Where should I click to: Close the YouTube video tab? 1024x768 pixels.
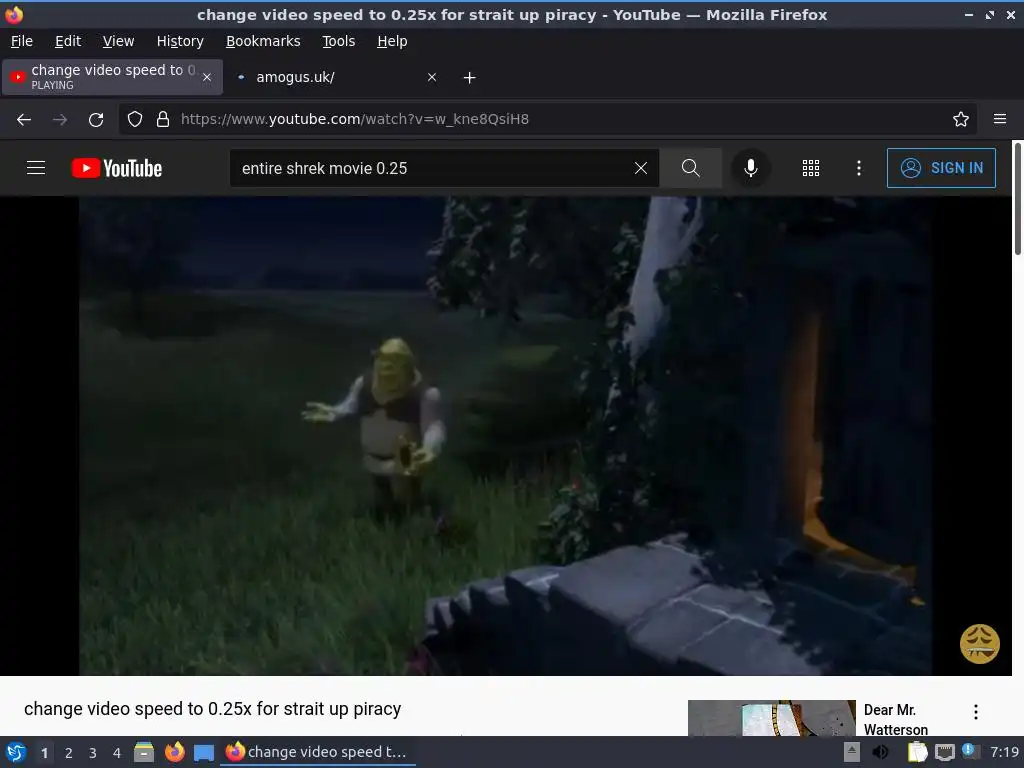click(x=207, y=77)
